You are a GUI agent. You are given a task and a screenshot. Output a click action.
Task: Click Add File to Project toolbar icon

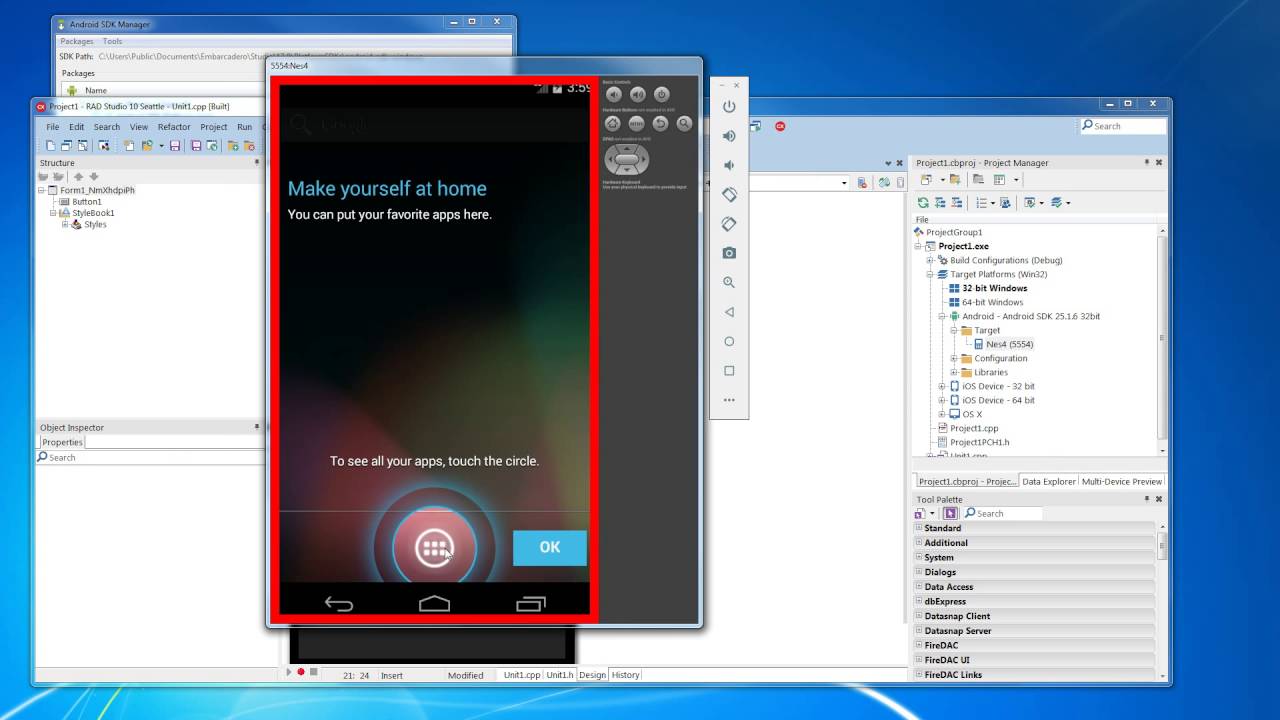coord(233,146)
